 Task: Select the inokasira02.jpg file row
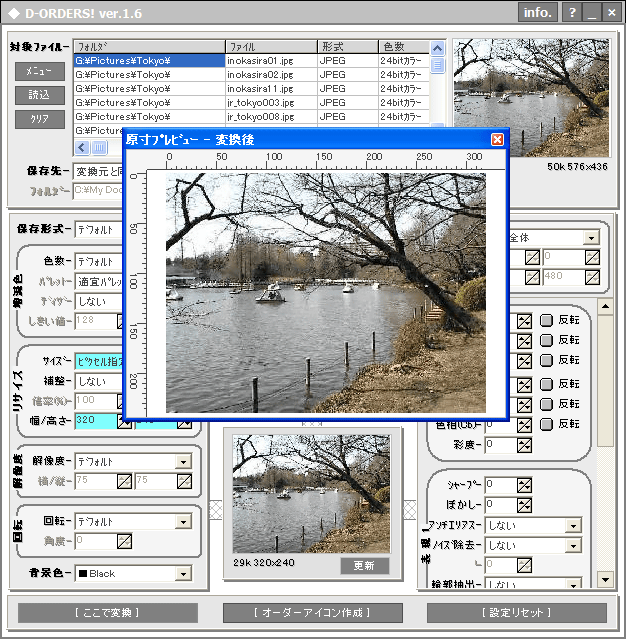click(251, 75)
